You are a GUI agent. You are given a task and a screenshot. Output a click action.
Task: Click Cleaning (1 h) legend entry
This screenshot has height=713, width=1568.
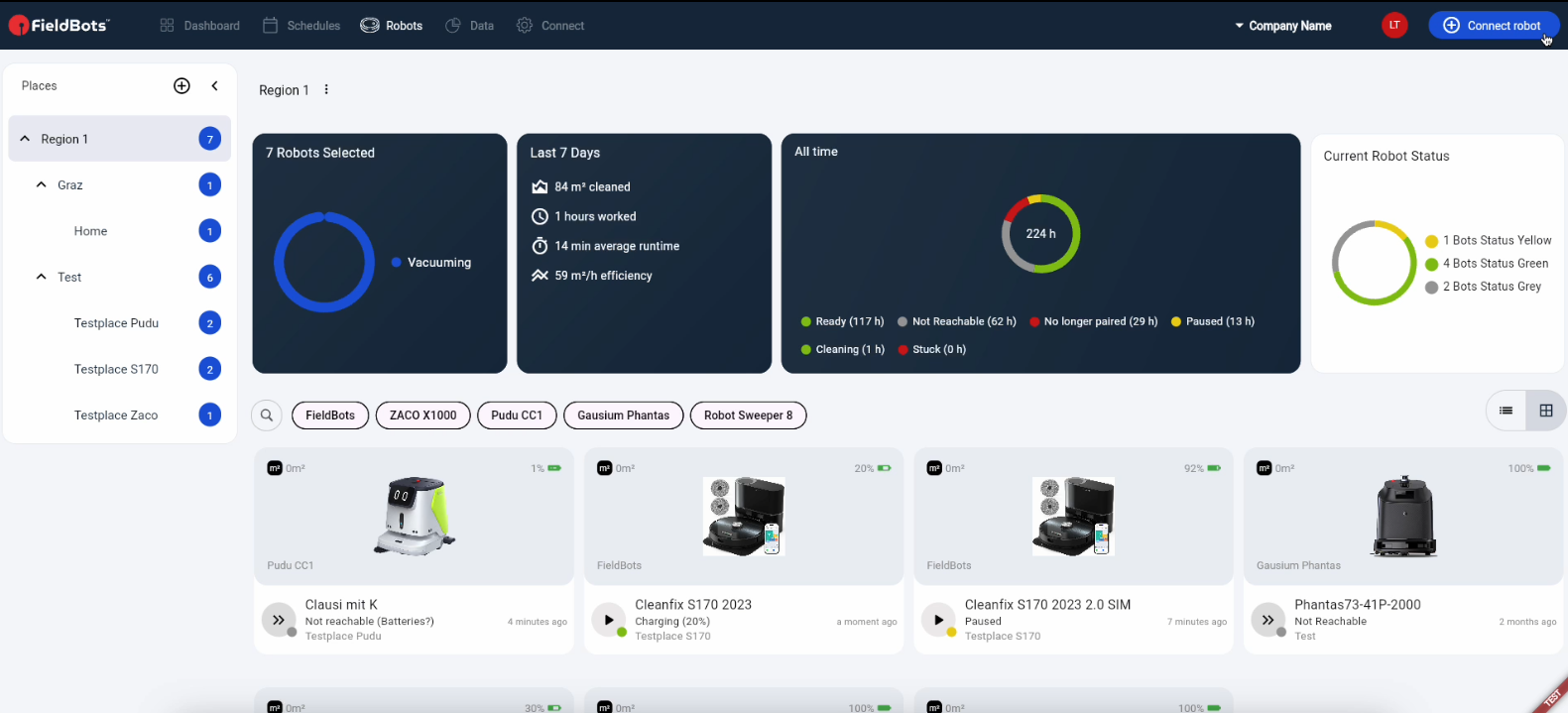[842, 349]
